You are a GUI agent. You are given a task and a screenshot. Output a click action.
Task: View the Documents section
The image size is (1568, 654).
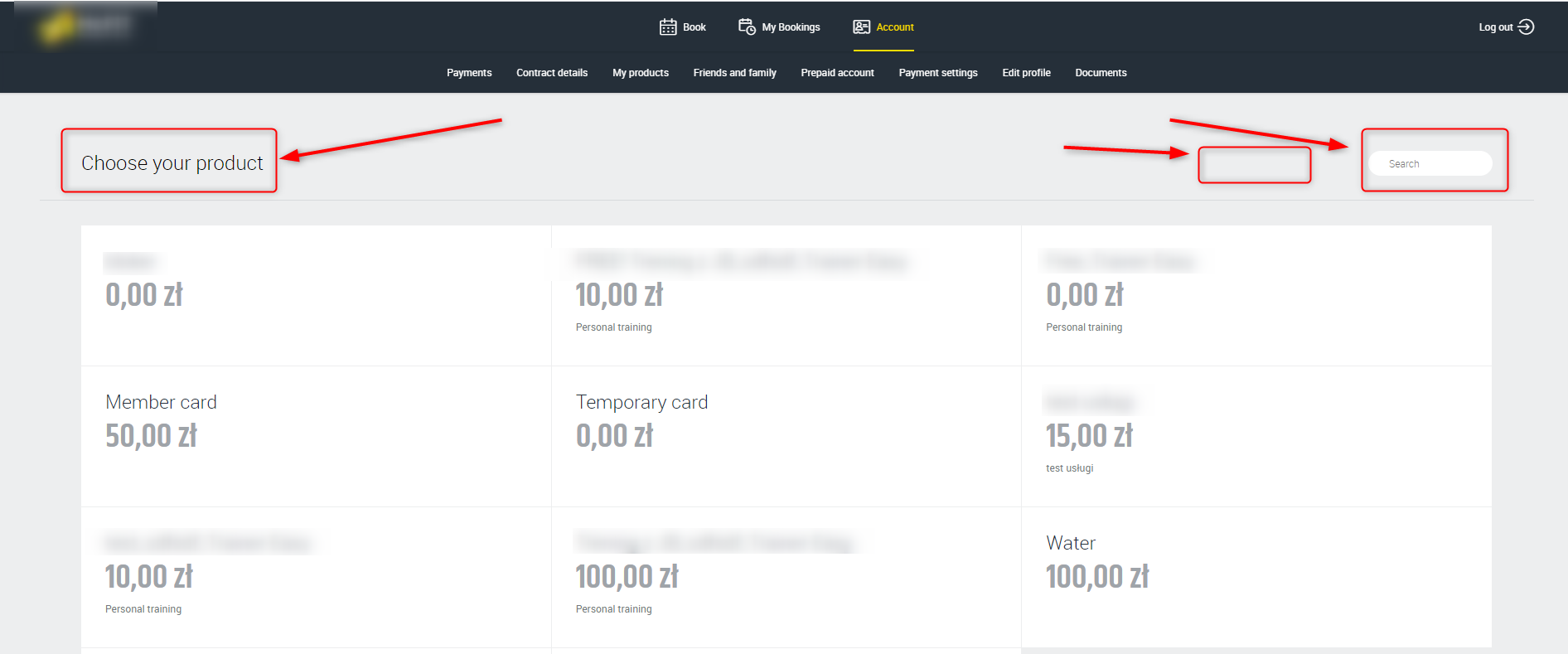point(1101,73)
